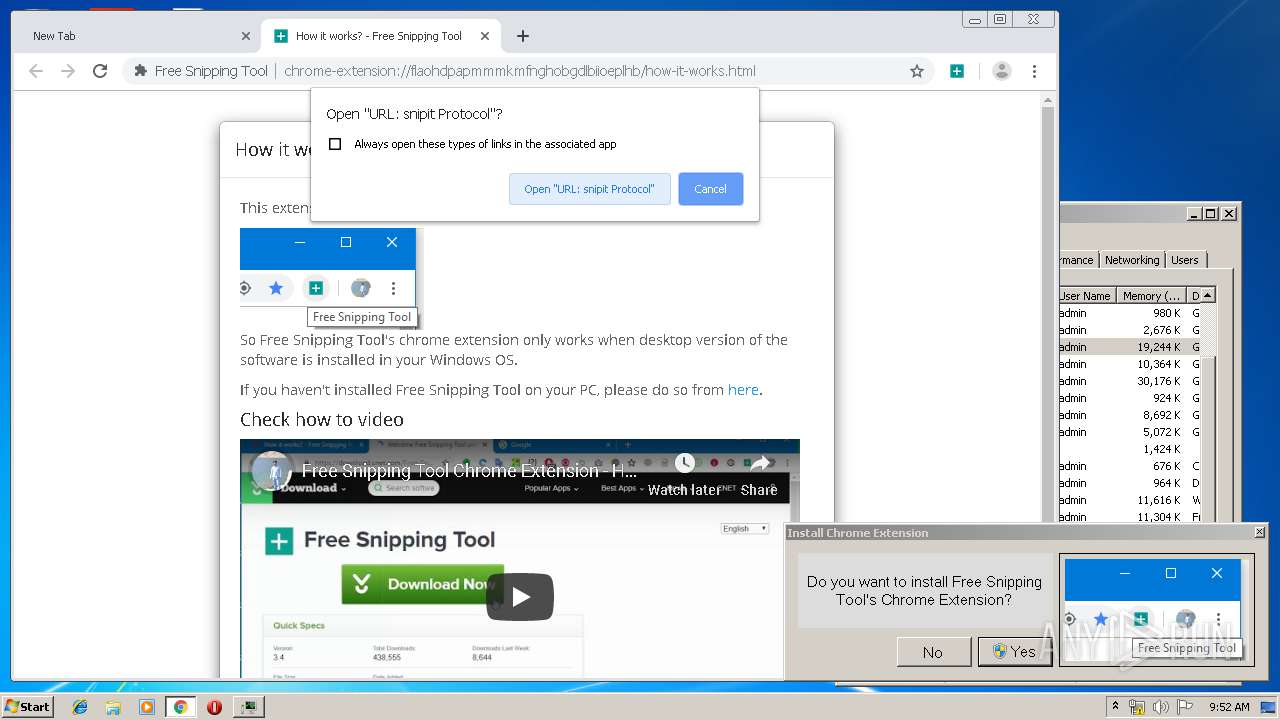The image size is (1280, 720).
Task: Open the Windows Start menu
Action: click(28, 706)
